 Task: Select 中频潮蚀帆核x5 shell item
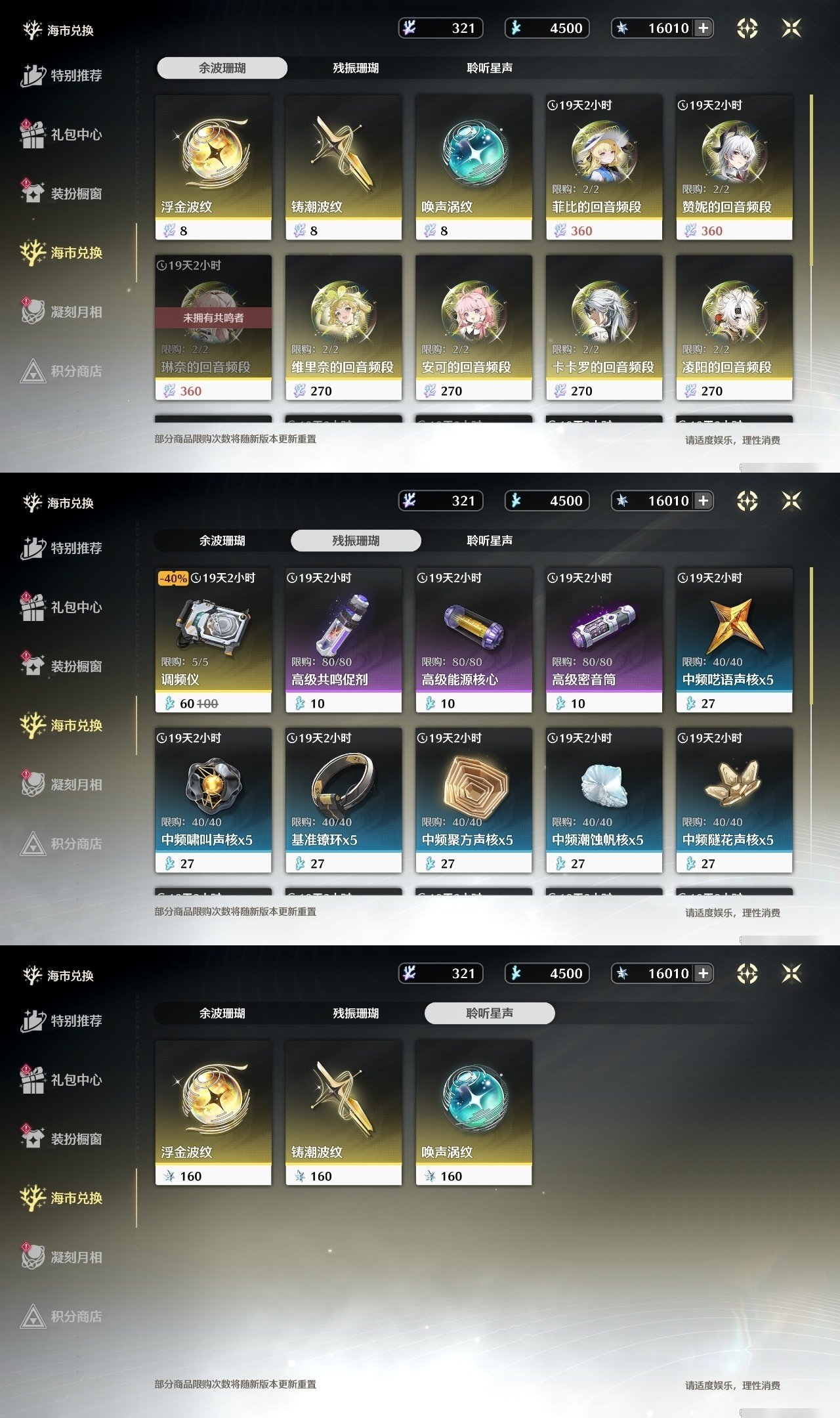point(604,800)
